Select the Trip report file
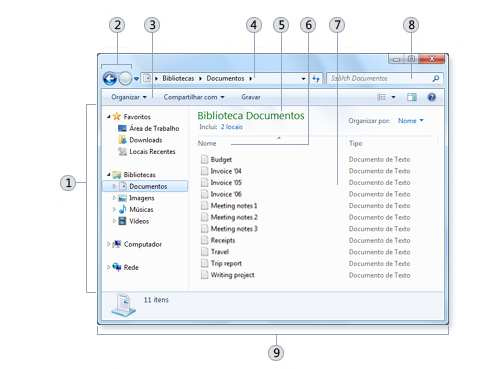The width and height of the screenshot is (496, 369). coord(226,263)
